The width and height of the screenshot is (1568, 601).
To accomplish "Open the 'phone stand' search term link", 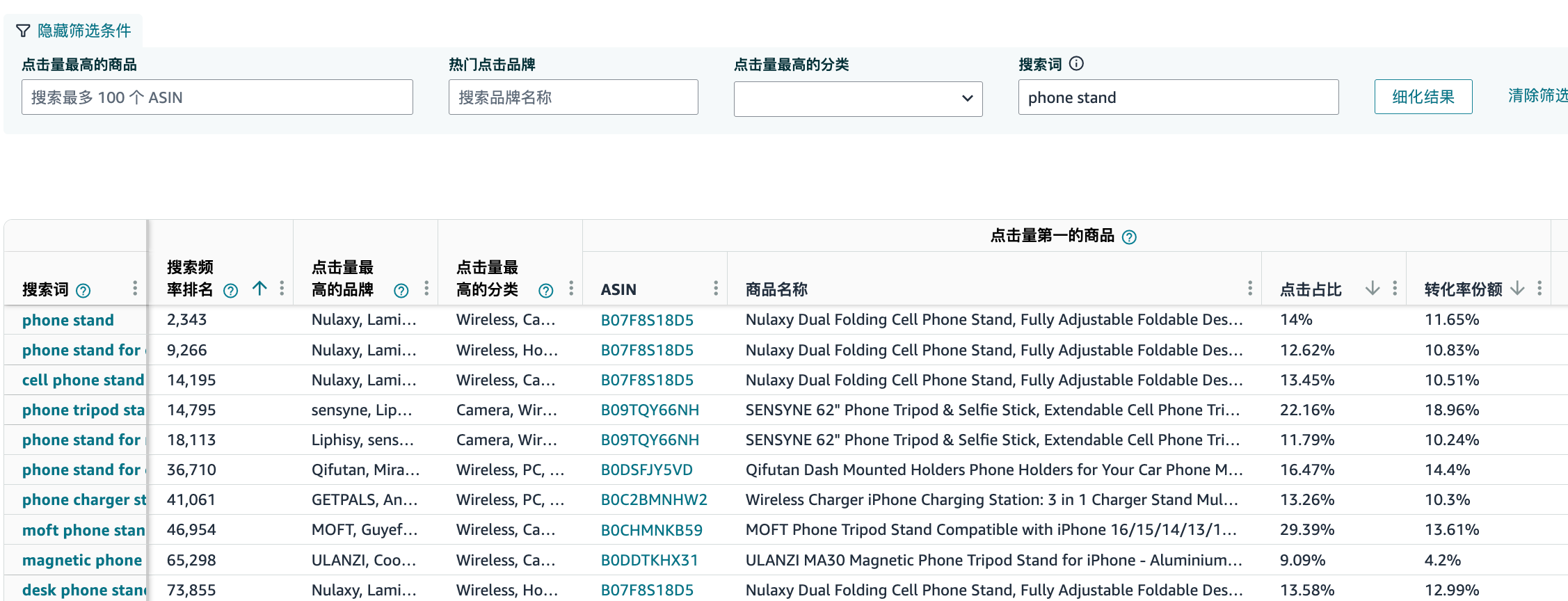I will click(x=68, y=320).
